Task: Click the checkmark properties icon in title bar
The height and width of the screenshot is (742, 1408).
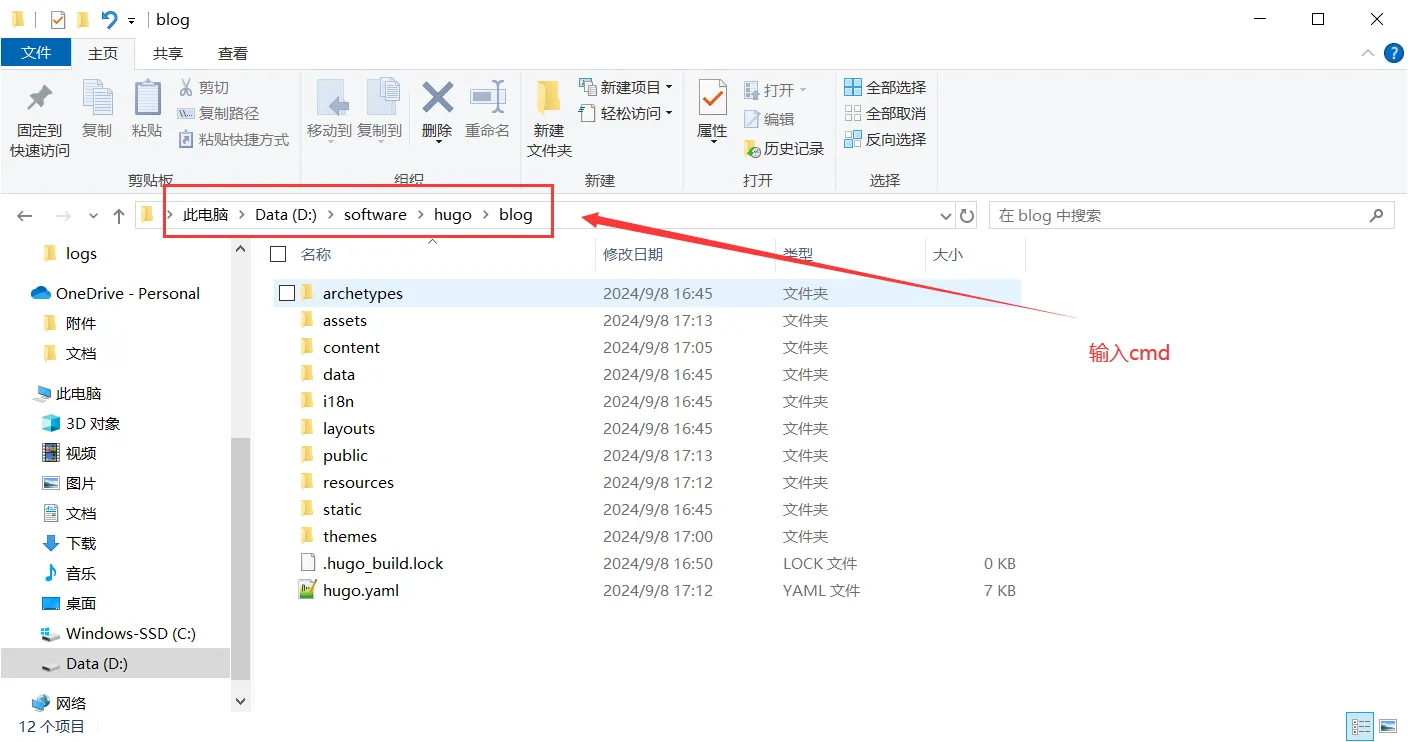Action: 58,19
